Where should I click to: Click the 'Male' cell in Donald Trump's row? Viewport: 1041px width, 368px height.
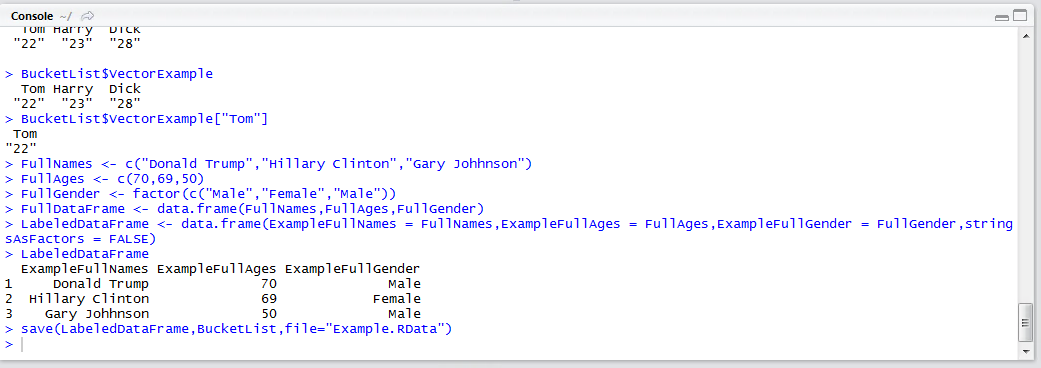point(404,284)
